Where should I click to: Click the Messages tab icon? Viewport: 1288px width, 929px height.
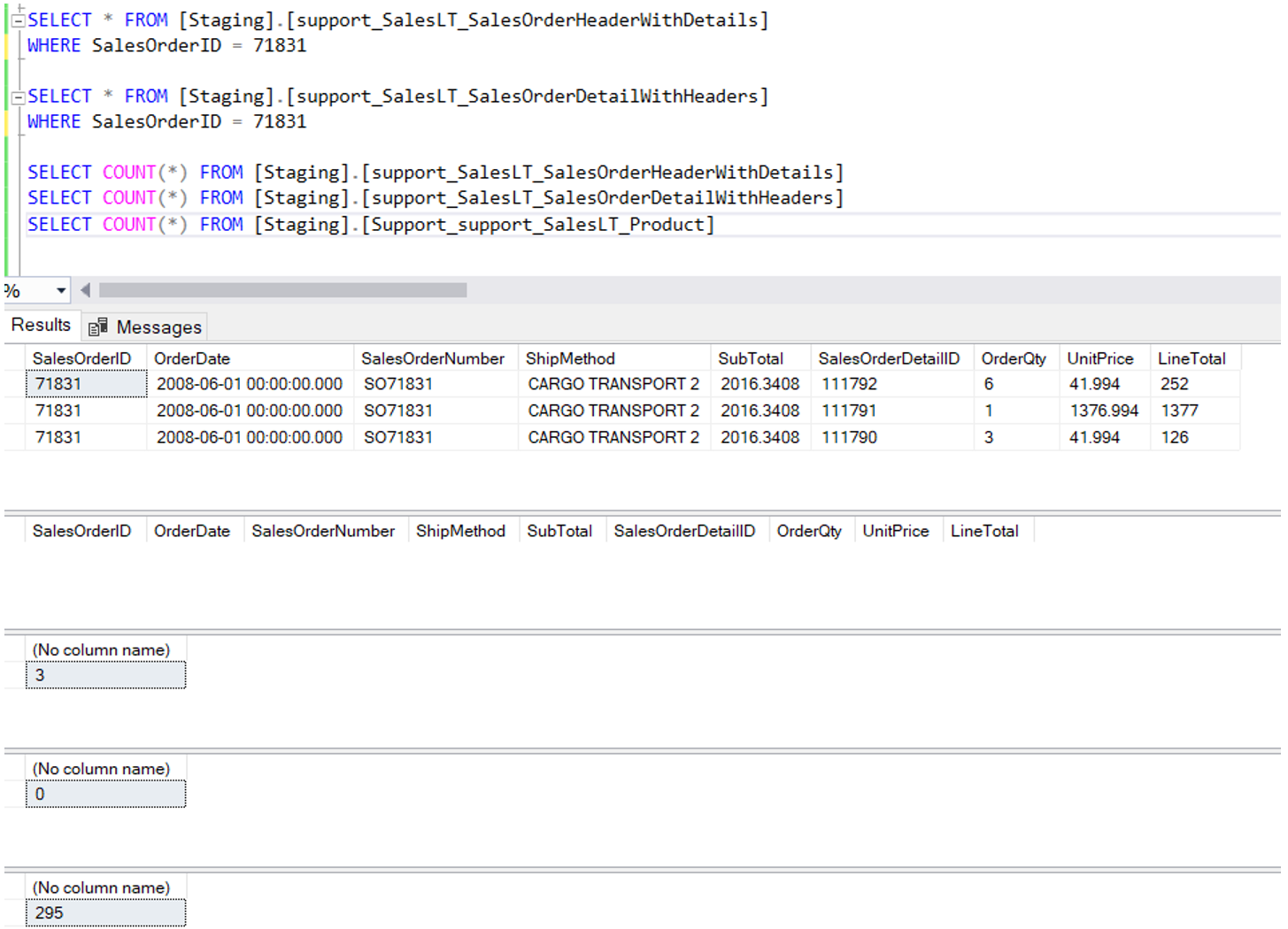tap(97, 327)
